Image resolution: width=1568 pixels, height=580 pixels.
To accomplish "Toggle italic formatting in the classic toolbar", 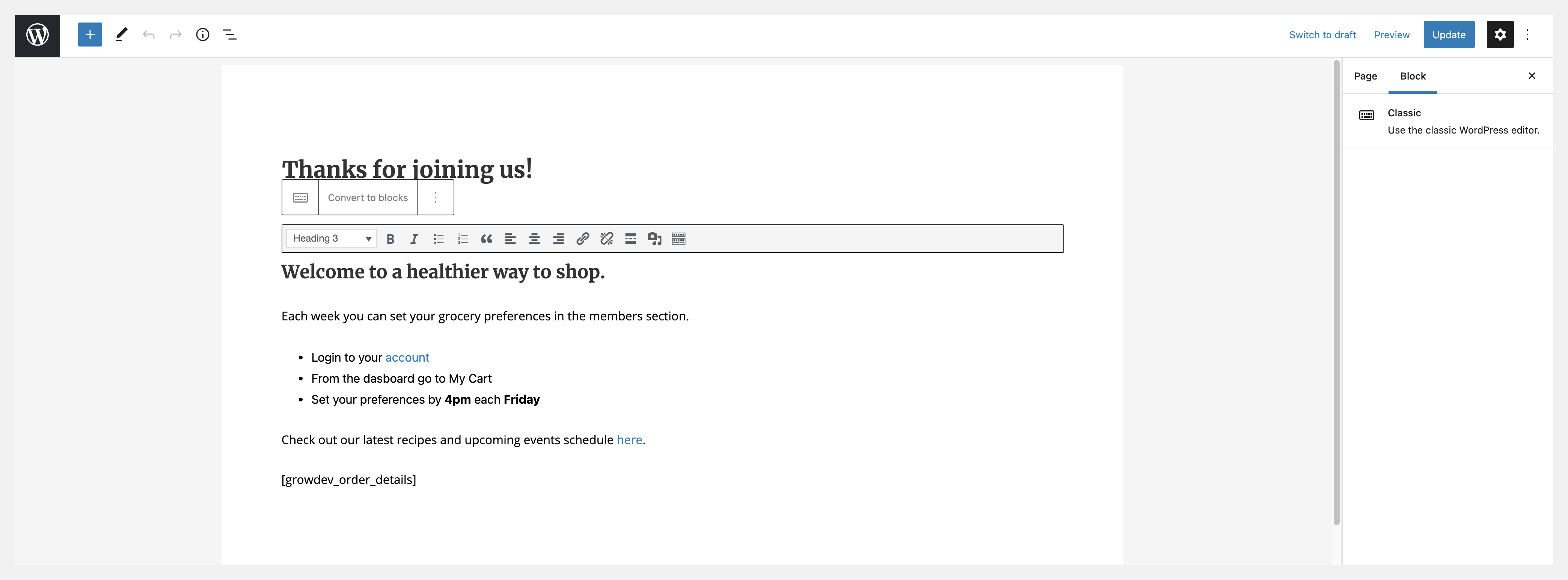I will point(414,239).
